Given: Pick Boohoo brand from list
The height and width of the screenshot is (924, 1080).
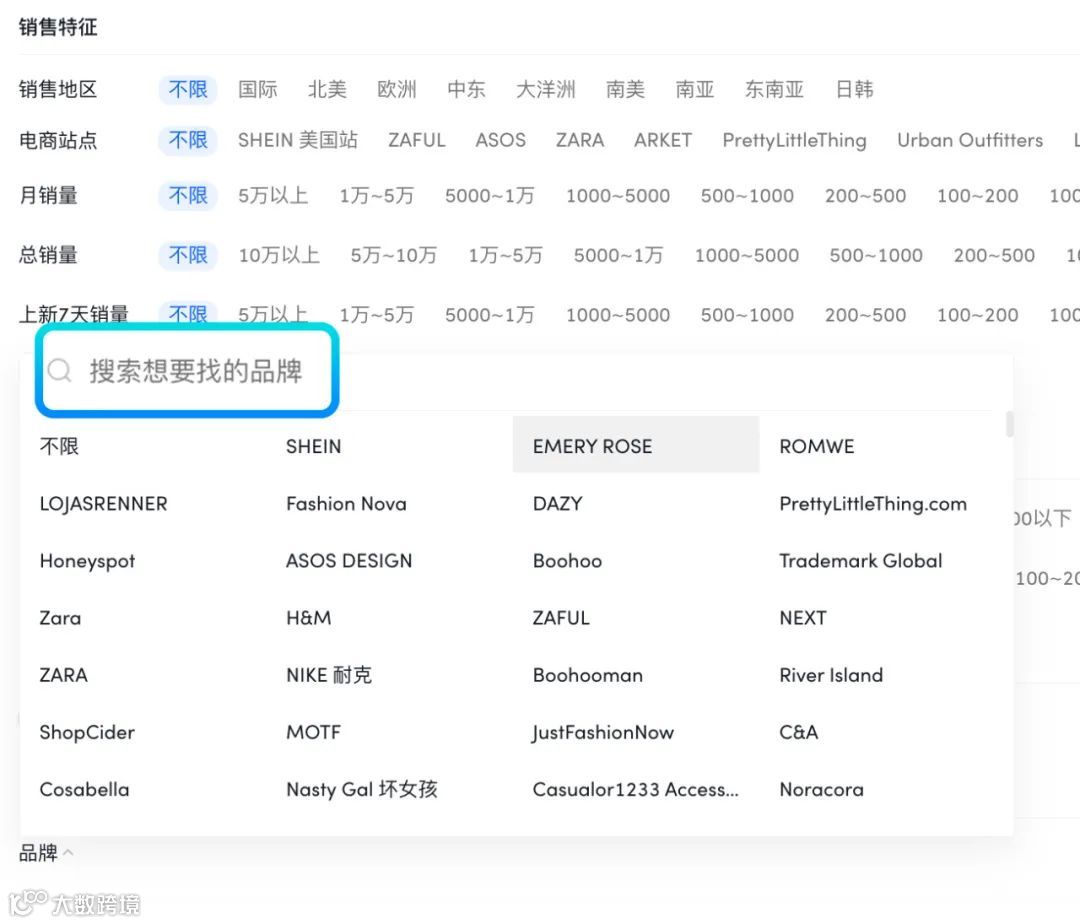Looking at the screenshot, I should pos(568,560).
